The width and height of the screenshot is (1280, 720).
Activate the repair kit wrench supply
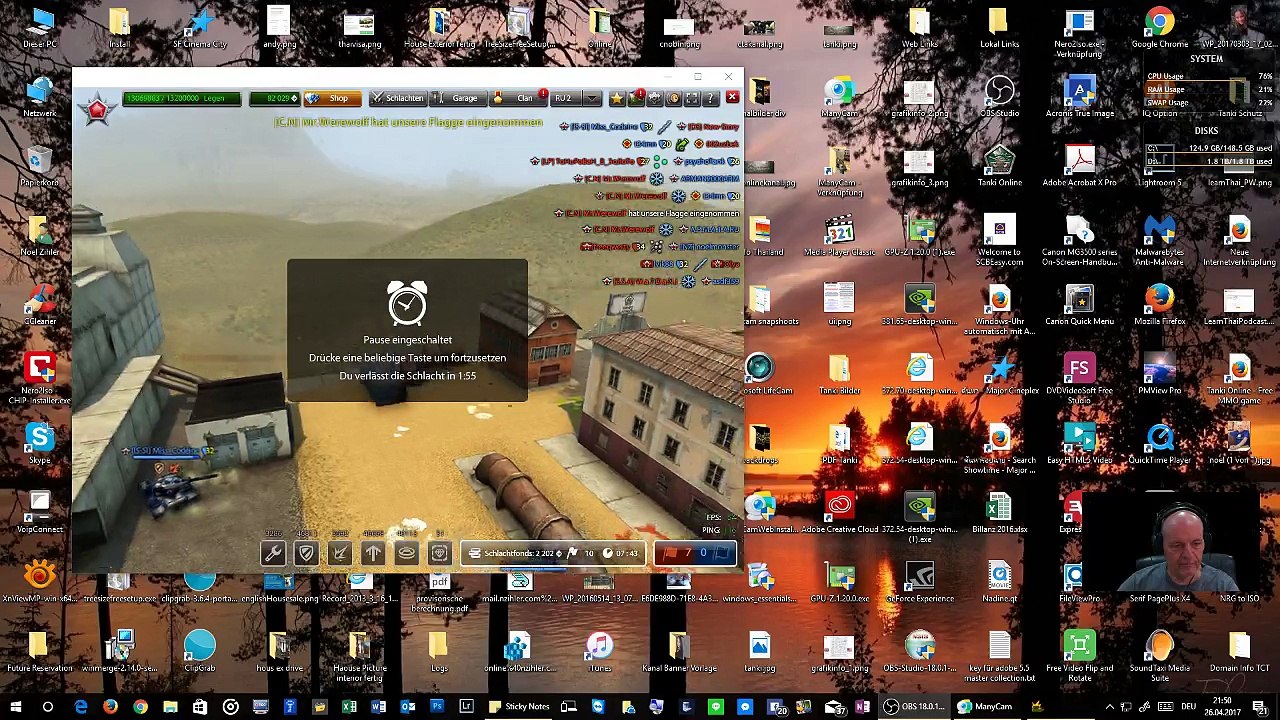coord(272,553)
